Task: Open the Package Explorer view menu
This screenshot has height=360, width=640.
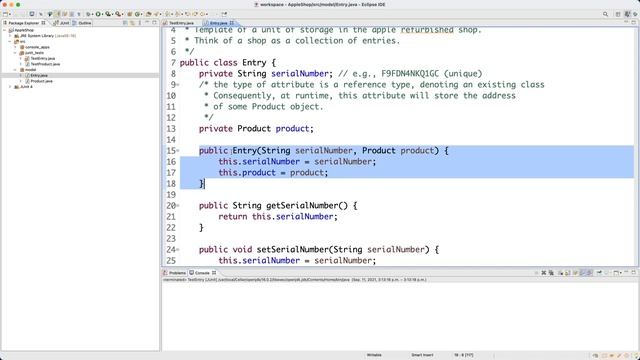Action: coord(140,23)
